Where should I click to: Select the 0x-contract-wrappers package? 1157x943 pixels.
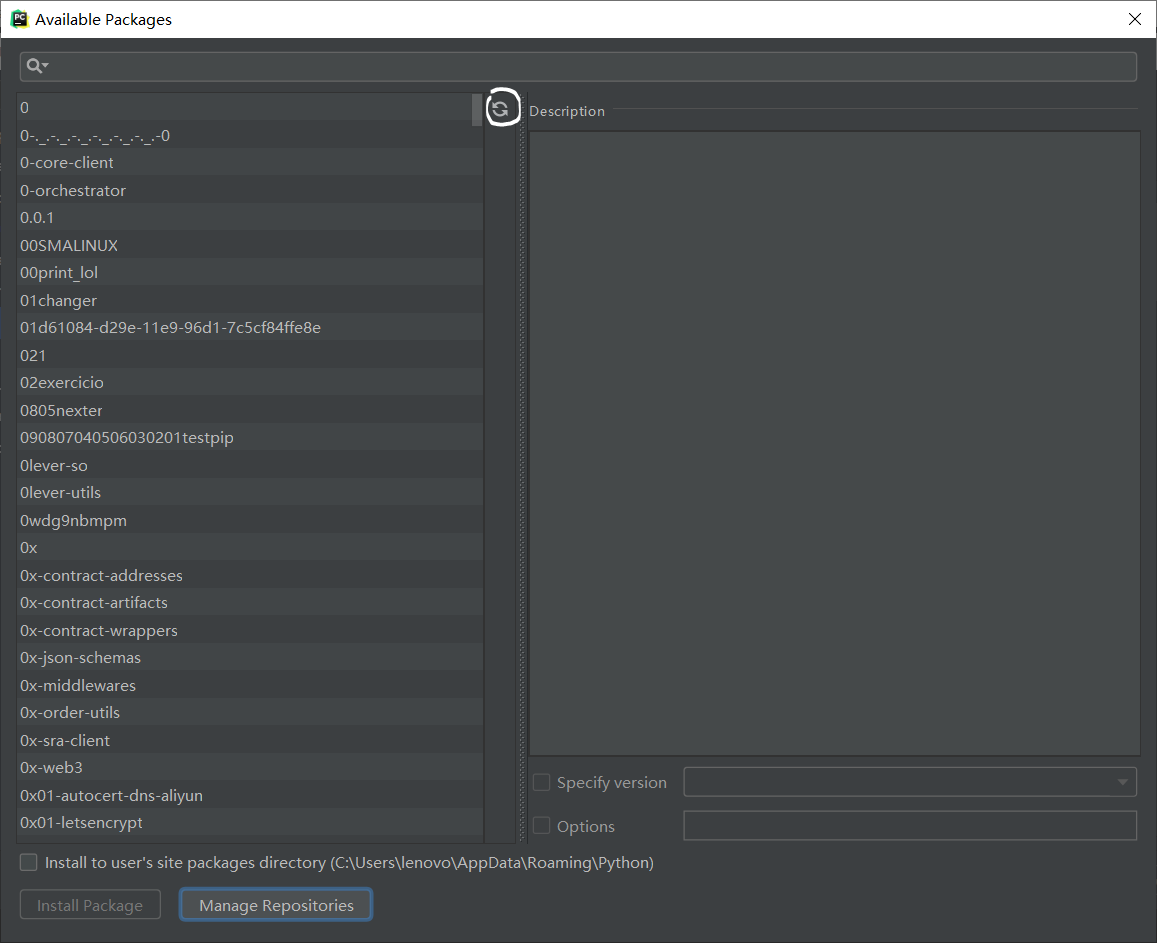coord(250,630)
